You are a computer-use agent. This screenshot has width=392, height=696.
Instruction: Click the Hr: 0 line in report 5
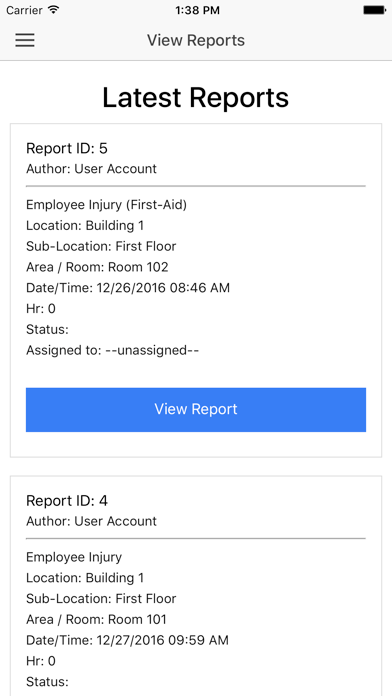tap(41, 308)
